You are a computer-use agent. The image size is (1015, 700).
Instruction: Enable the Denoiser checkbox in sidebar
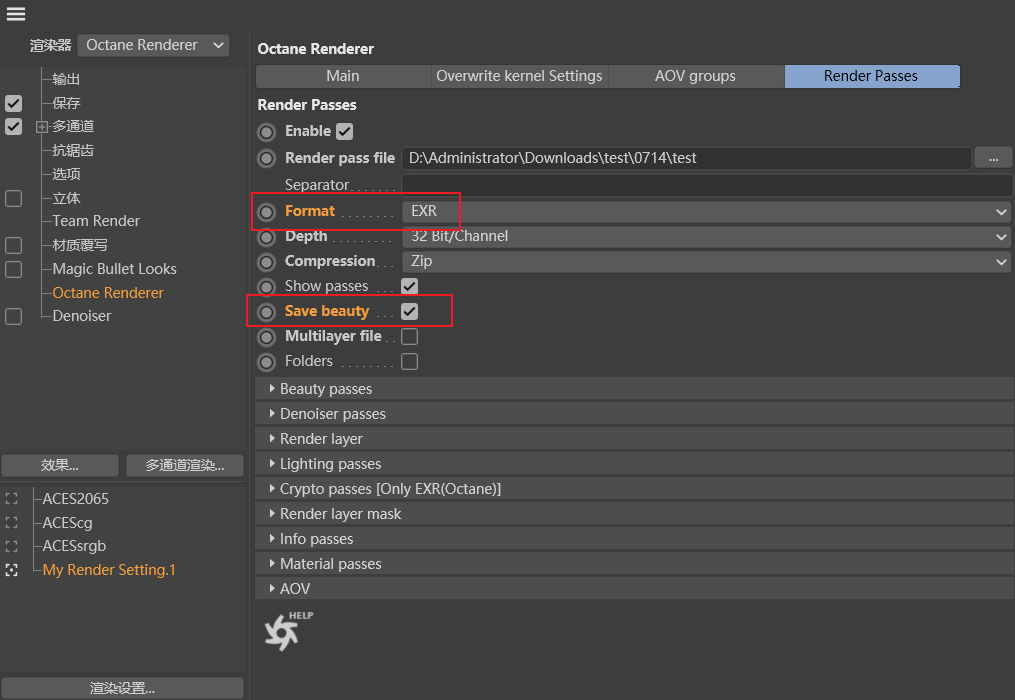(13, 316)
